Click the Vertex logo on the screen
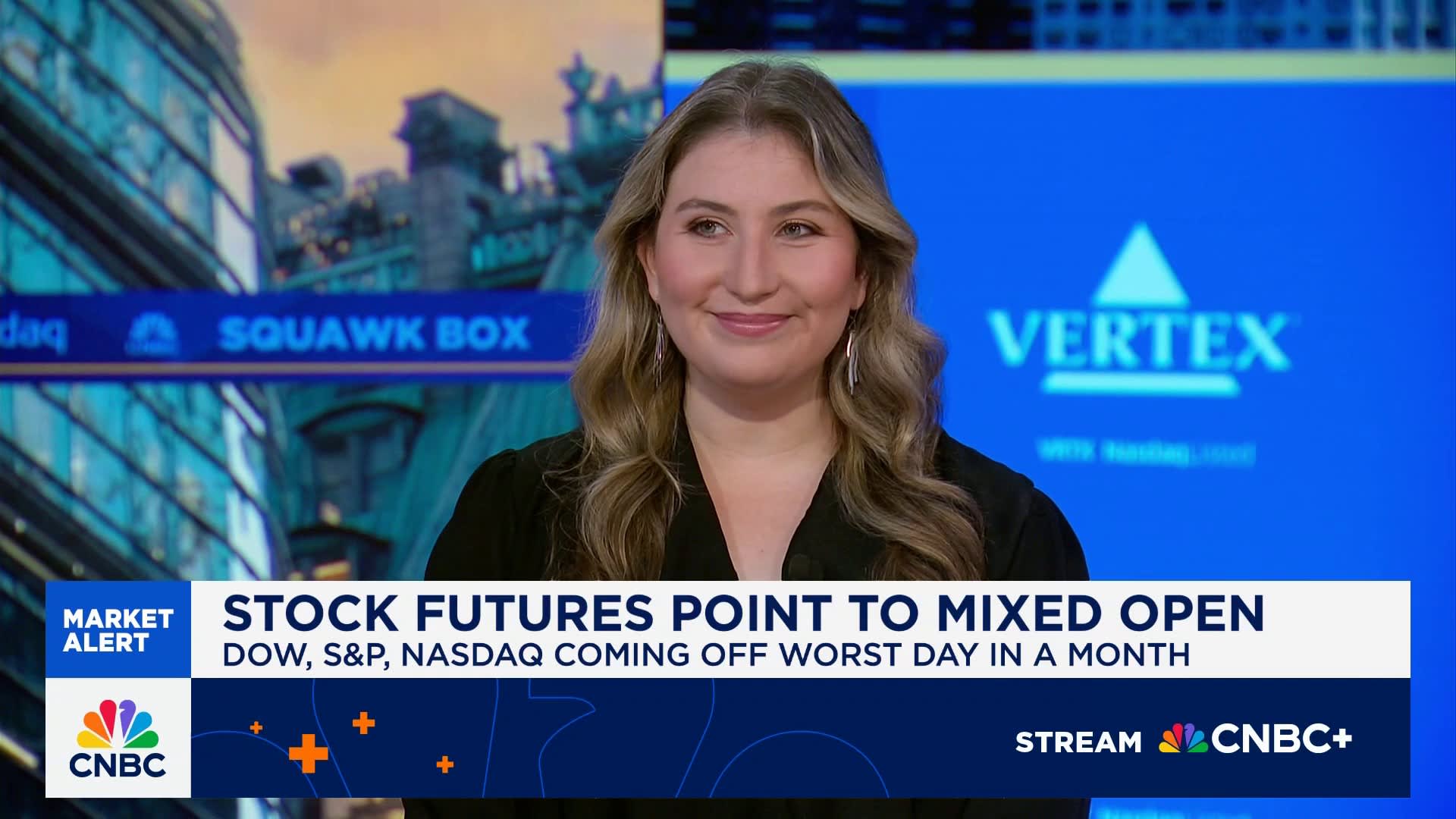Screen dimensions: 1456x819 click(x=1141, y=309)
